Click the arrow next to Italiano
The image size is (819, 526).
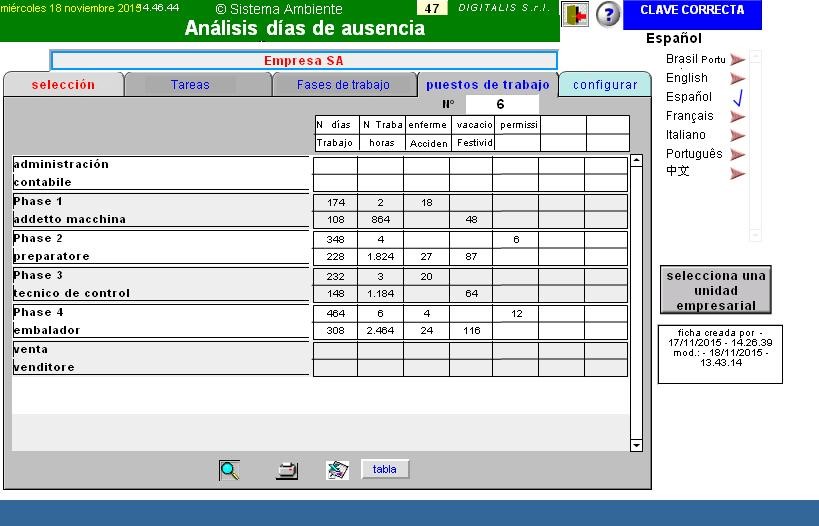pos(738,135)
